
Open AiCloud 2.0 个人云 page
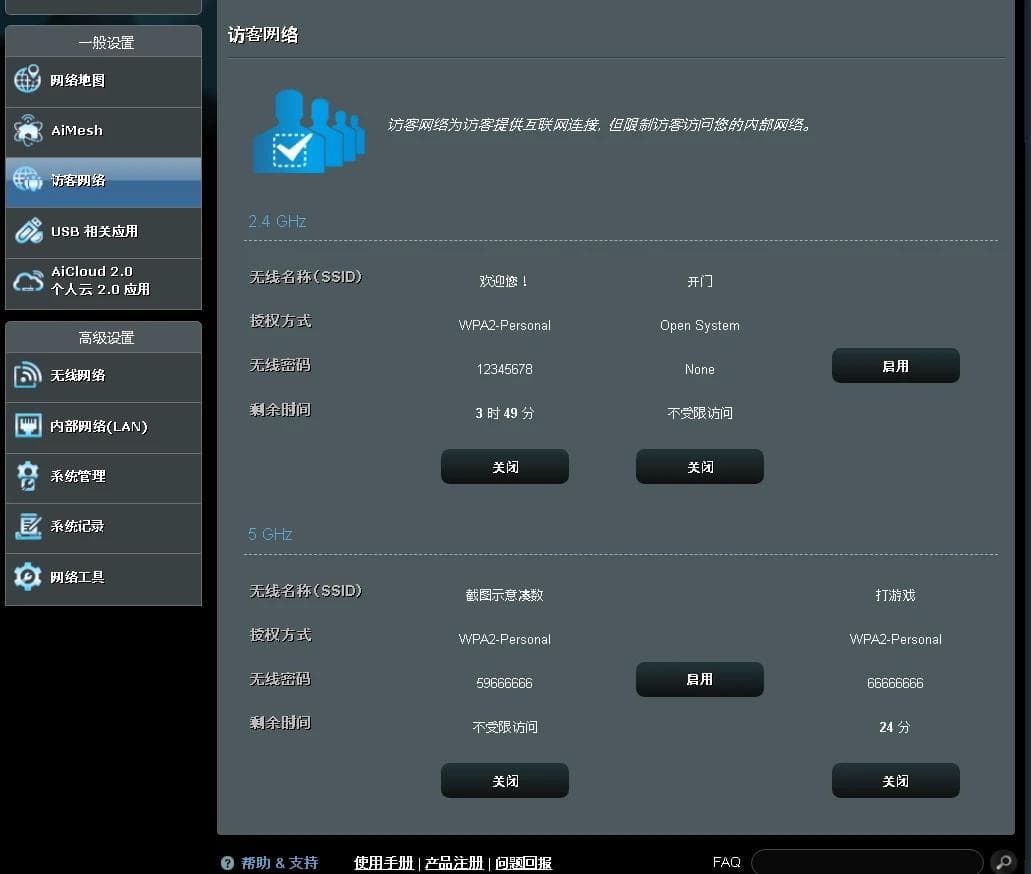pos(103,283)
